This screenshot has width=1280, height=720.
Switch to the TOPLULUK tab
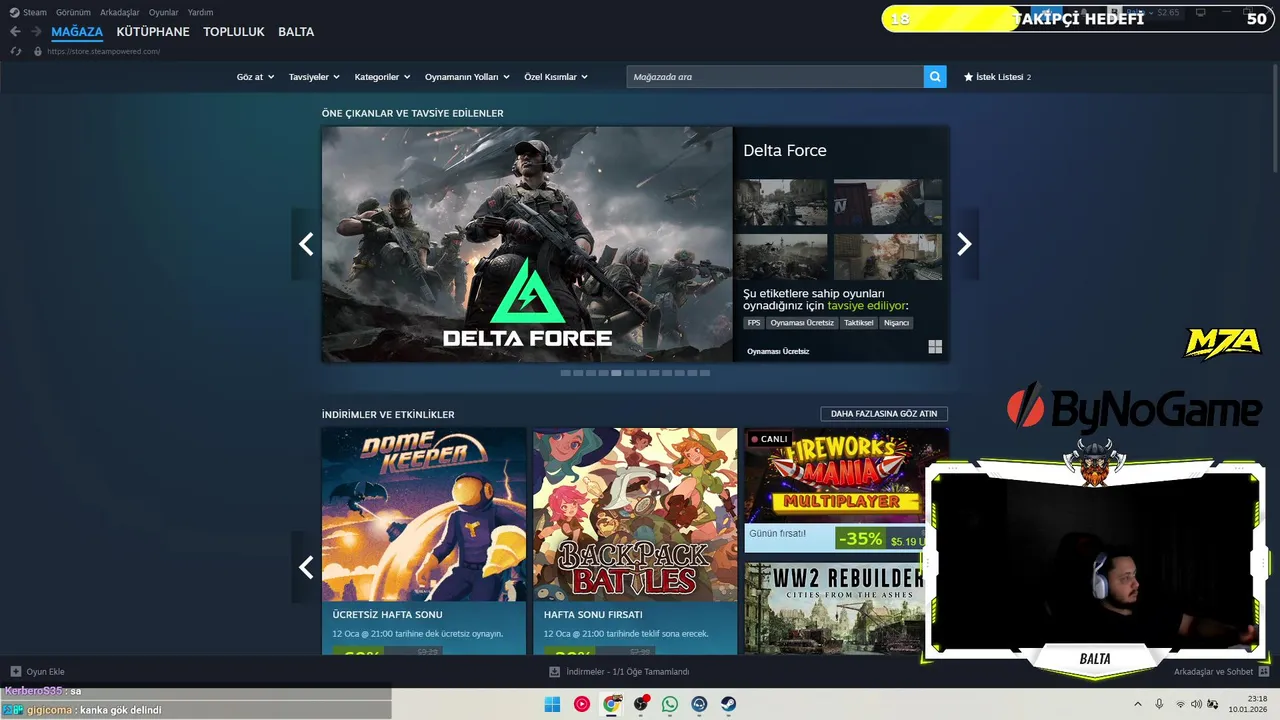(234, 32)
